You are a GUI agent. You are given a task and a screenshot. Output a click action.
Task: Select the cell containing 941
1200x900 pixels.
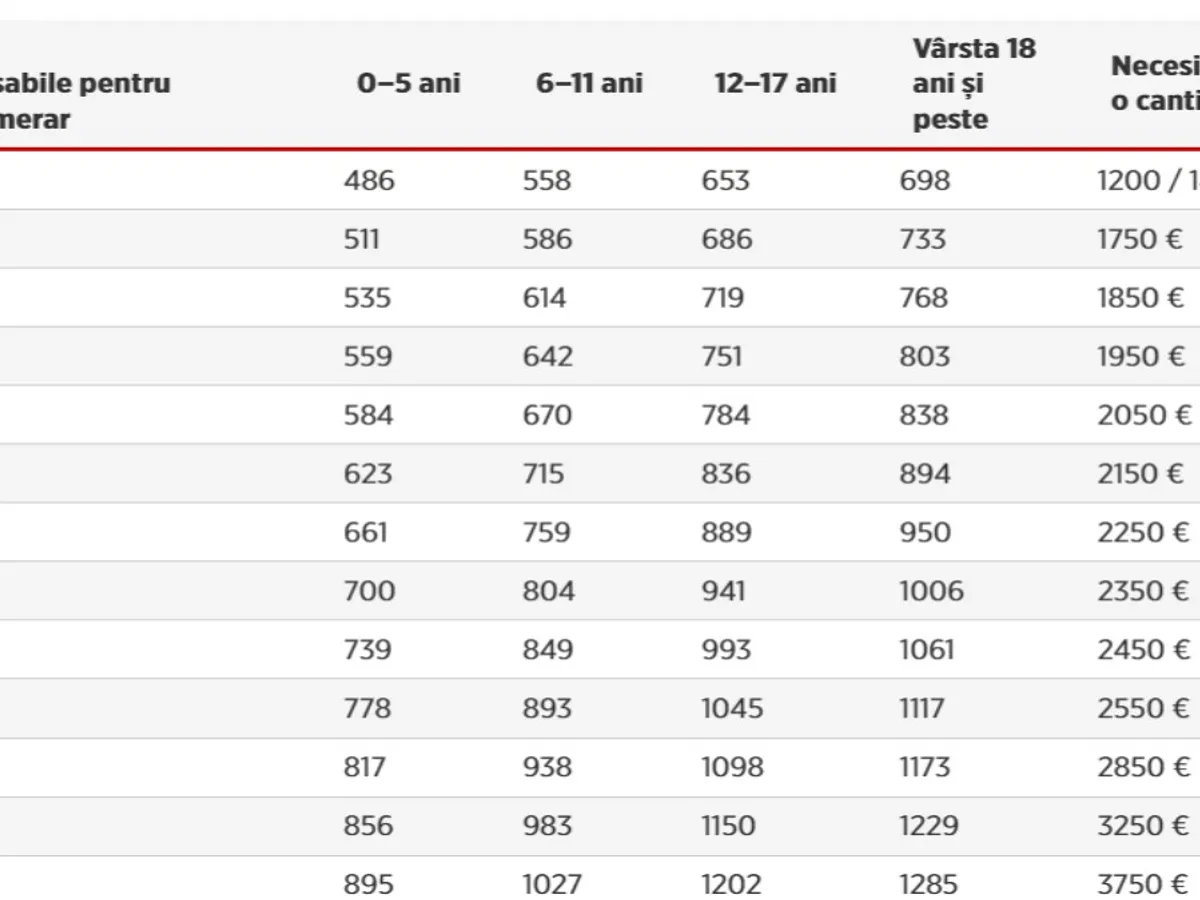pos(723,591)
